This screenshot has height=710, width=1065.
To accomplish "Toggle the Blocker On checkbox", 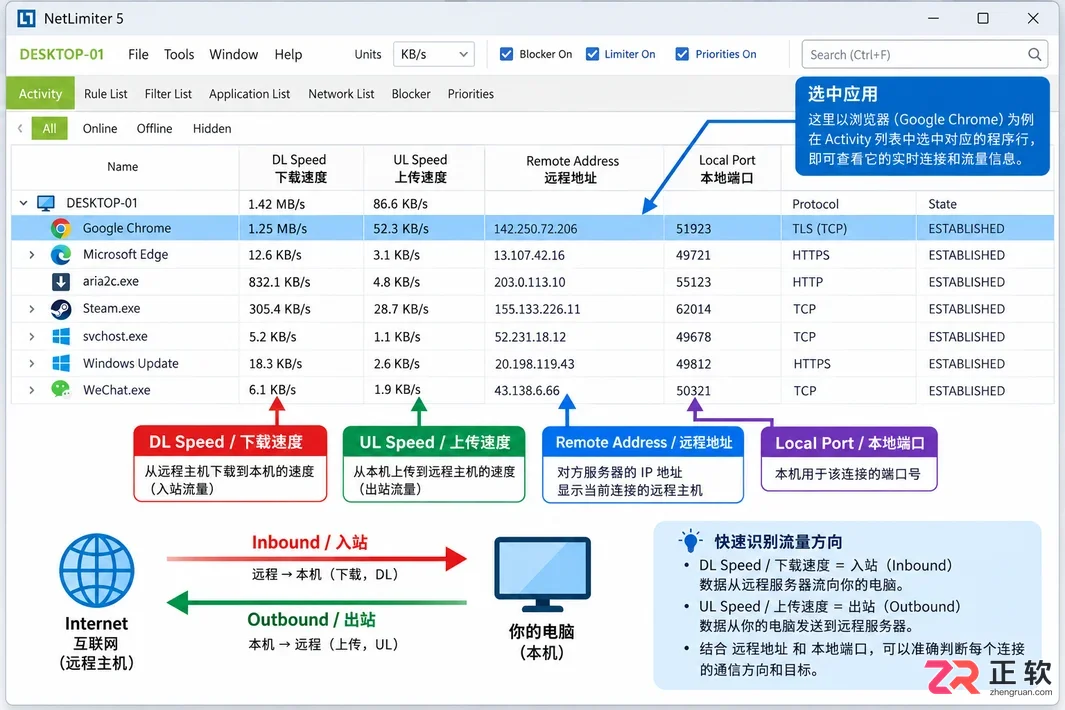I will click(506, 54).
